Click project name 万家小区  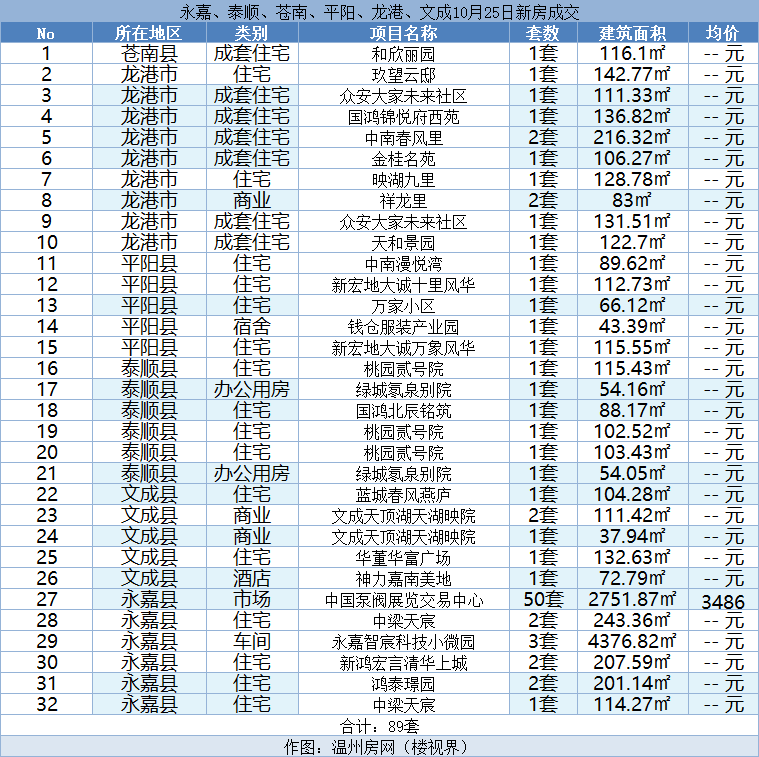click(403, 306)
